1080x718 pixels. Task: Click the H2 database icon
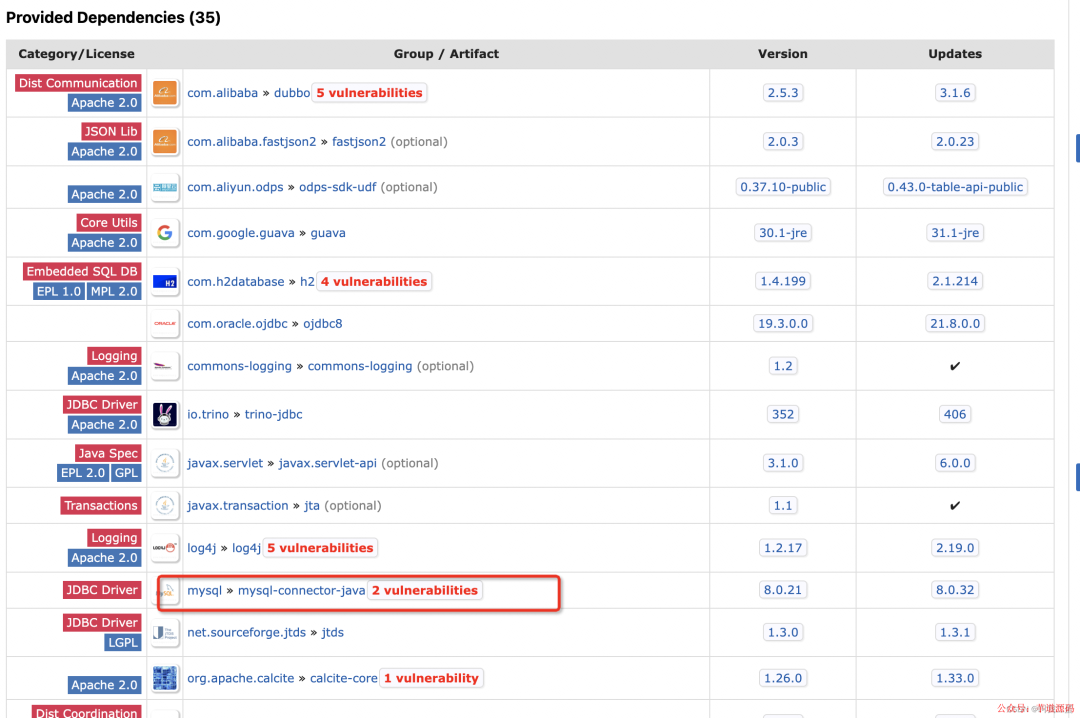coord(165,282)
